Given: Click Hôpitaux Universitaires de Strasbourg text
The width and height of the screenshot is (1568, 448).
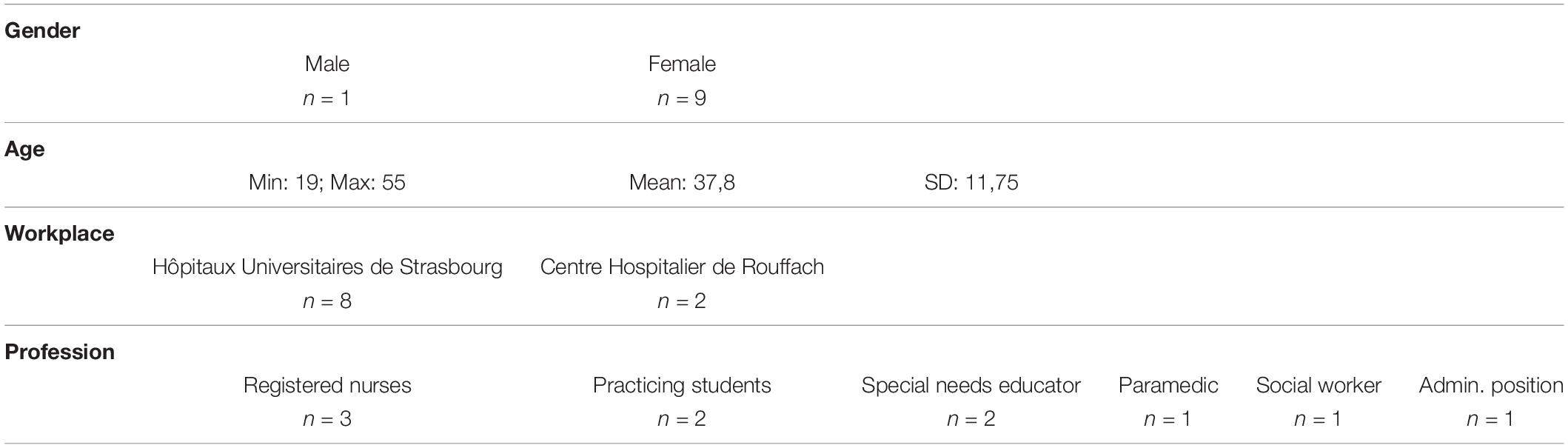Looking at the screenshot, I should [x=327, y=267].
